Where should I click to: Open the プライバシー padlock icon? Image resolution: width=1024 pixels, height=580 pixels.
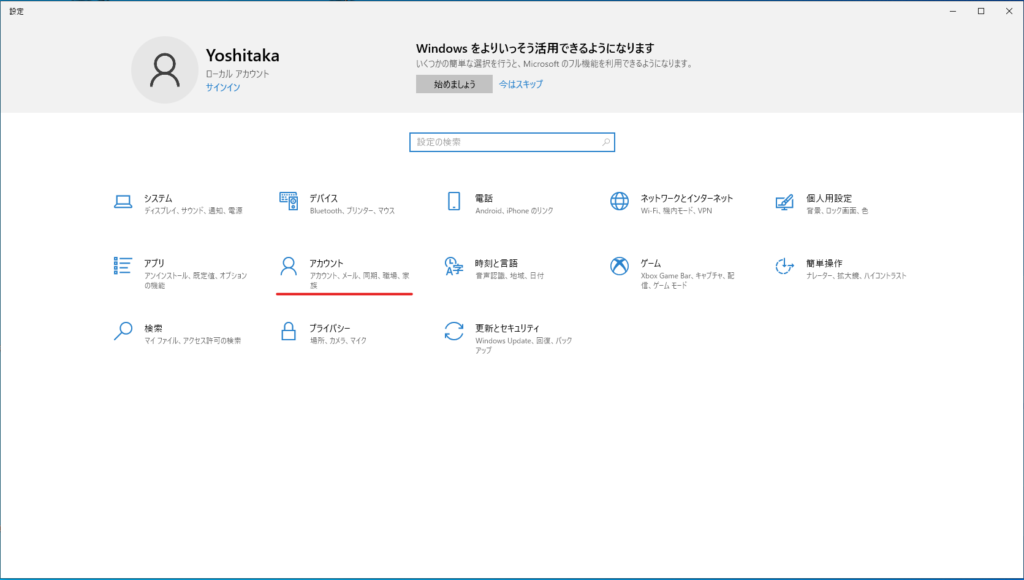tap(289, 331)
